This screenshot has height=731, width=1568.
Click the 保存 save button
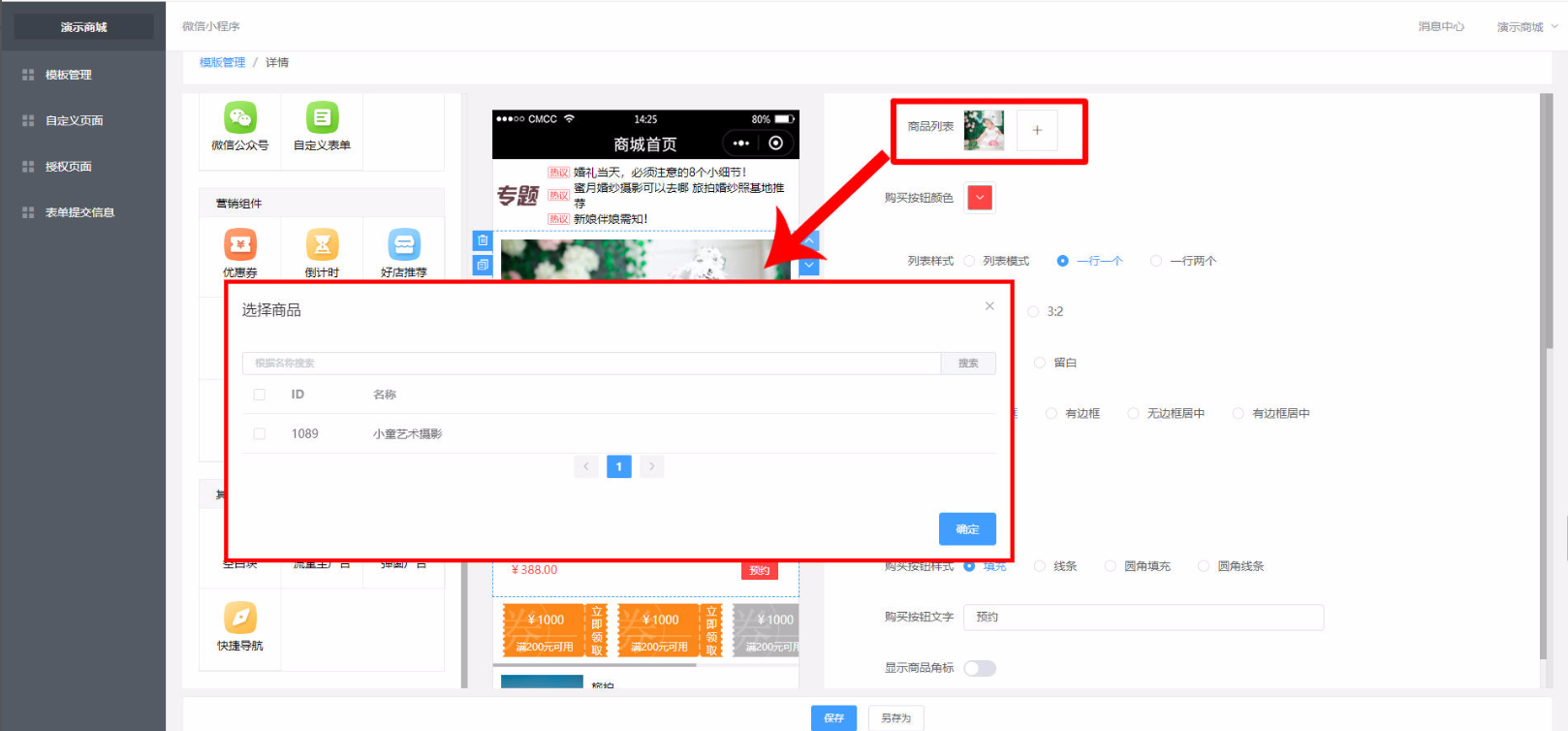834,718
